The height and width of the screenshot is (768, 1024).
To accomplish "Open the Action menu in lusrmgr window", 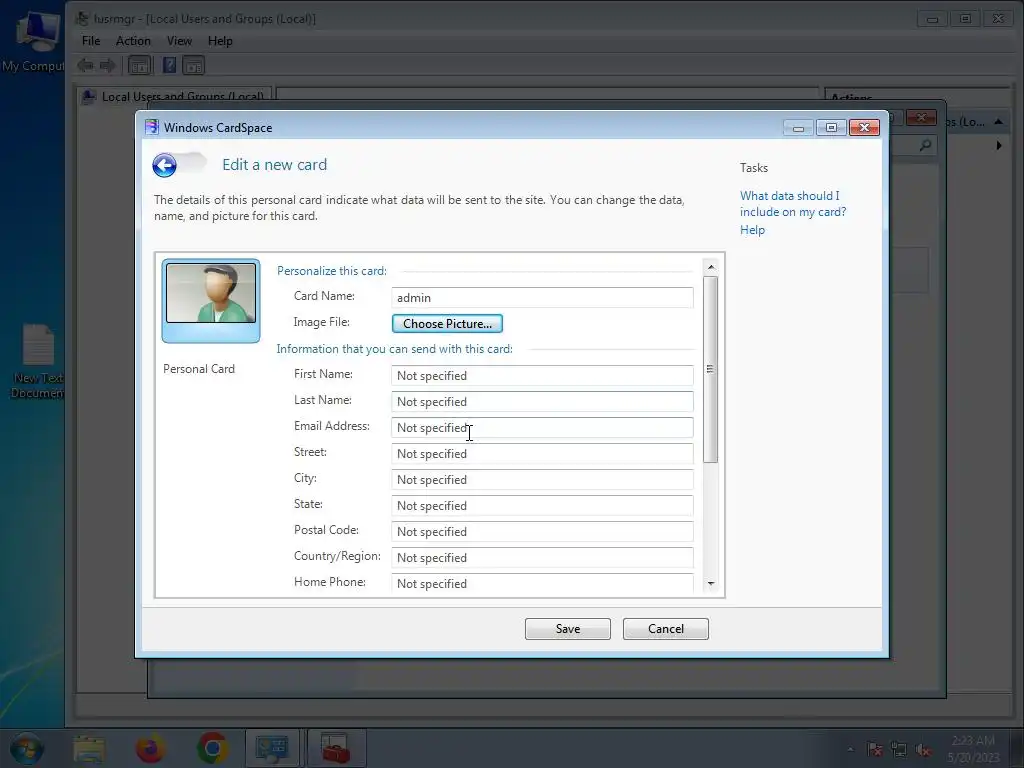I will pyautogui.click(x=133, y=40).
